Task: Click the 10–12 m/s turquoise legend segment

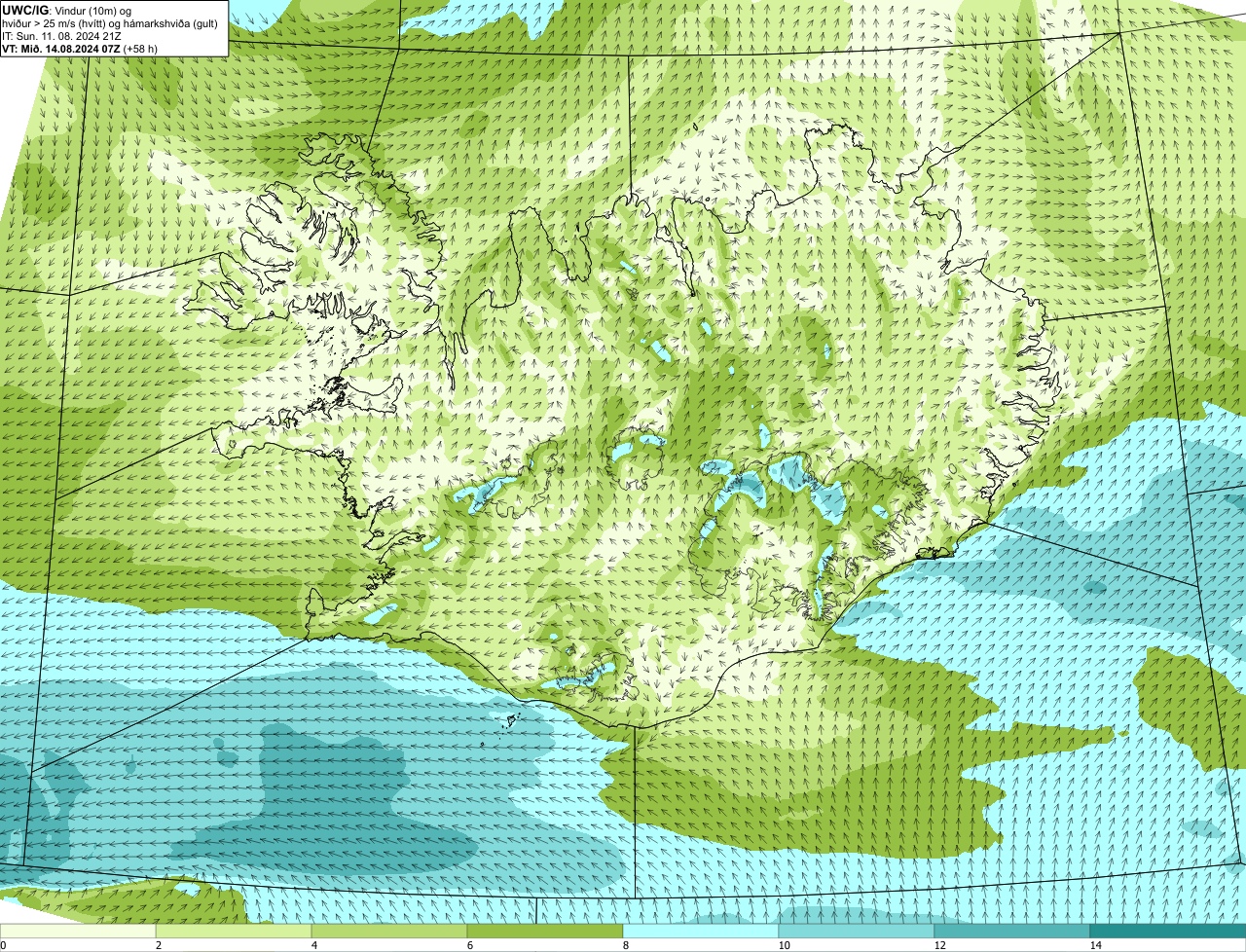Action: 857,931
